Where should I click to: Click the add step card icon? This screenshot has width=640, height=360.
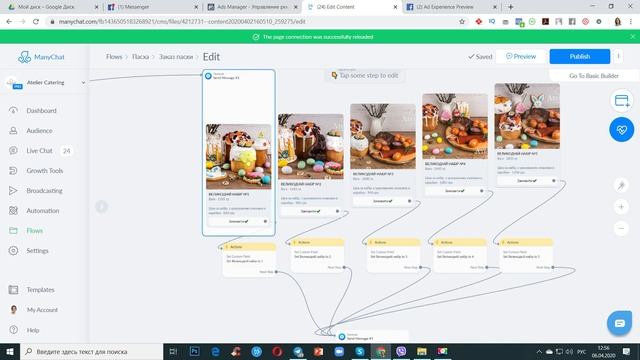(x=621, y=100)
